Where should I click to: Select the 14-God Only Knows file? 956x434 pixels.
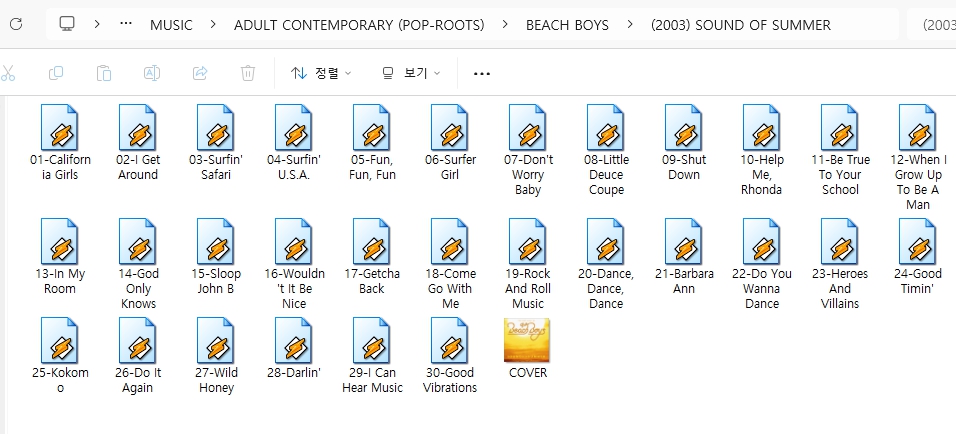point(138,264)
